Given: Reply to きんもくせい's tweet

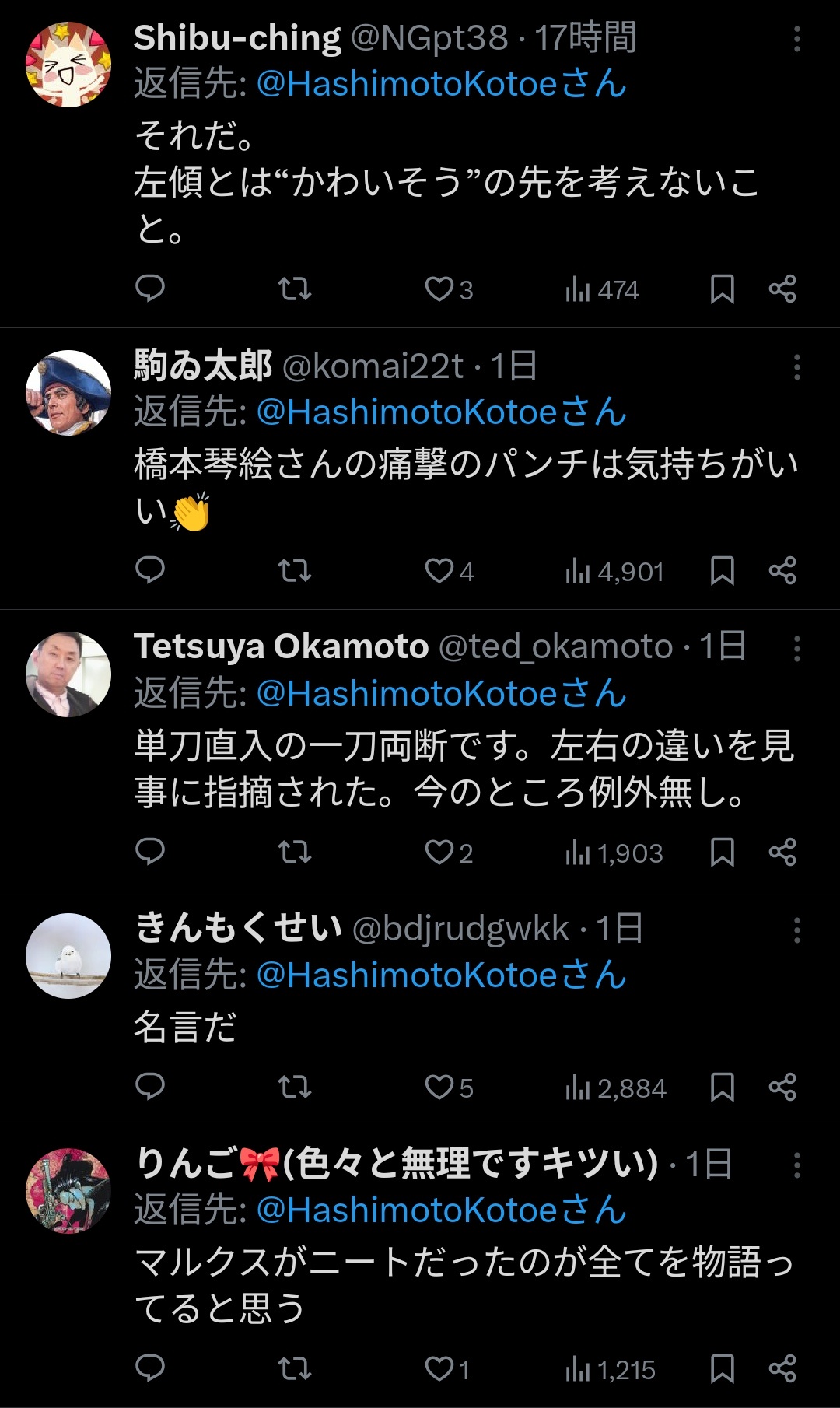Looking at the screenshot, I should [x=150, y=1087].
